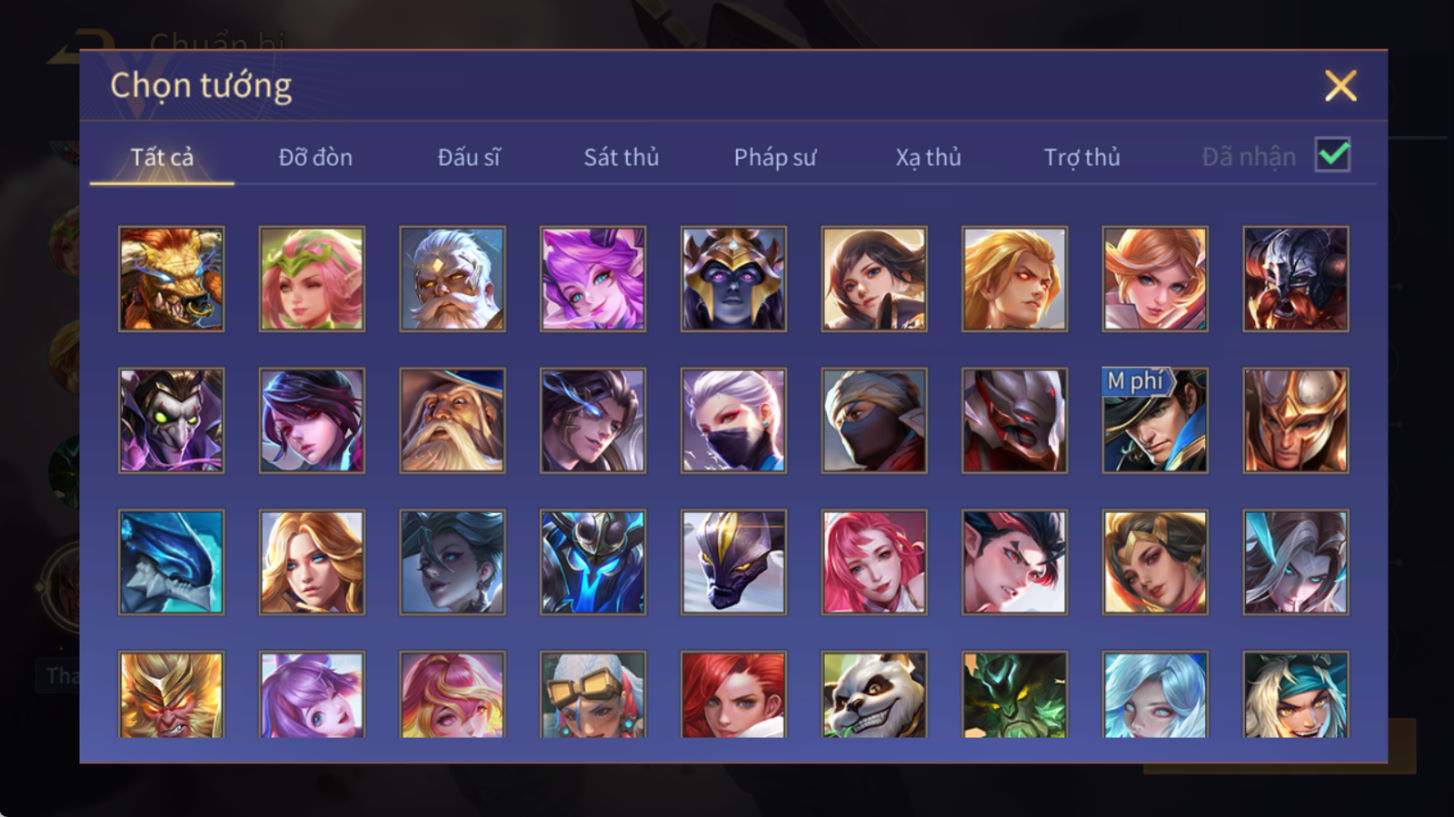Pick the panda hero portrait

coord(874,694)
